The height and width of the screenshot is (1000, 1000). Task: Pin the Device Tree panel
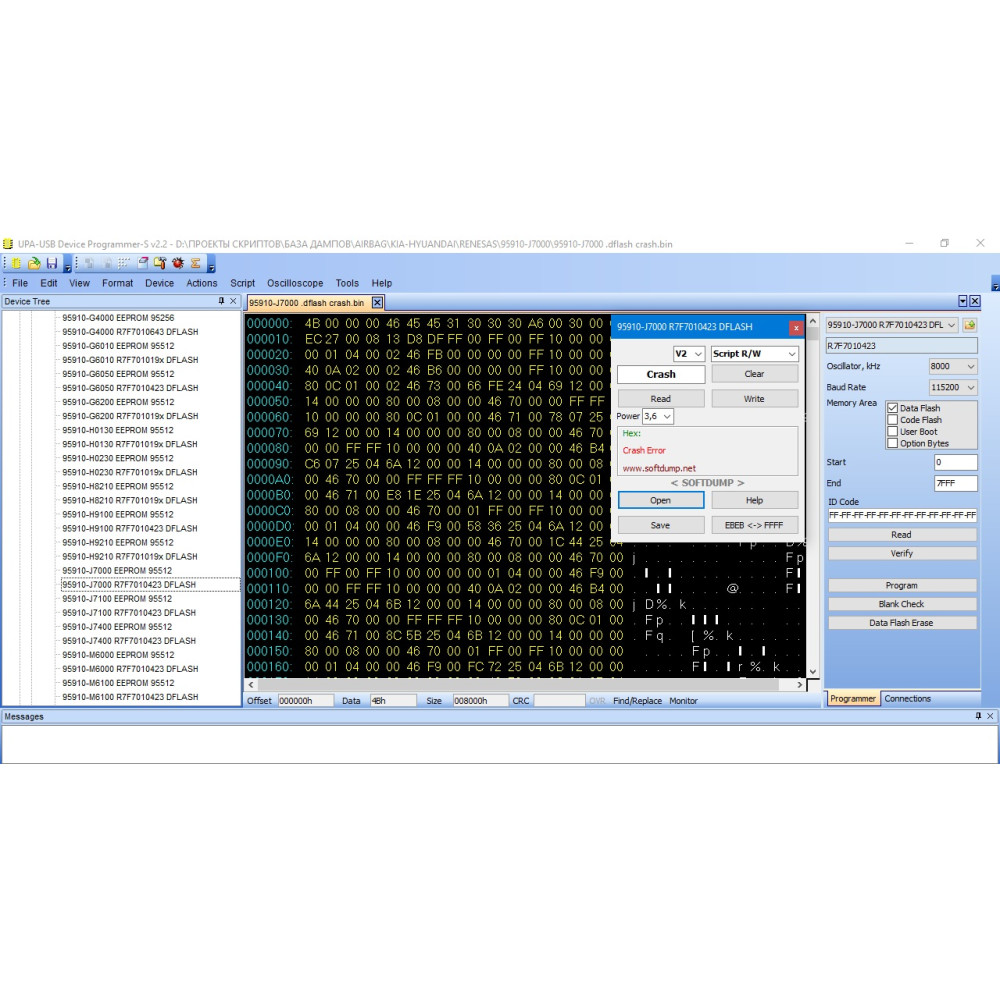221,301
